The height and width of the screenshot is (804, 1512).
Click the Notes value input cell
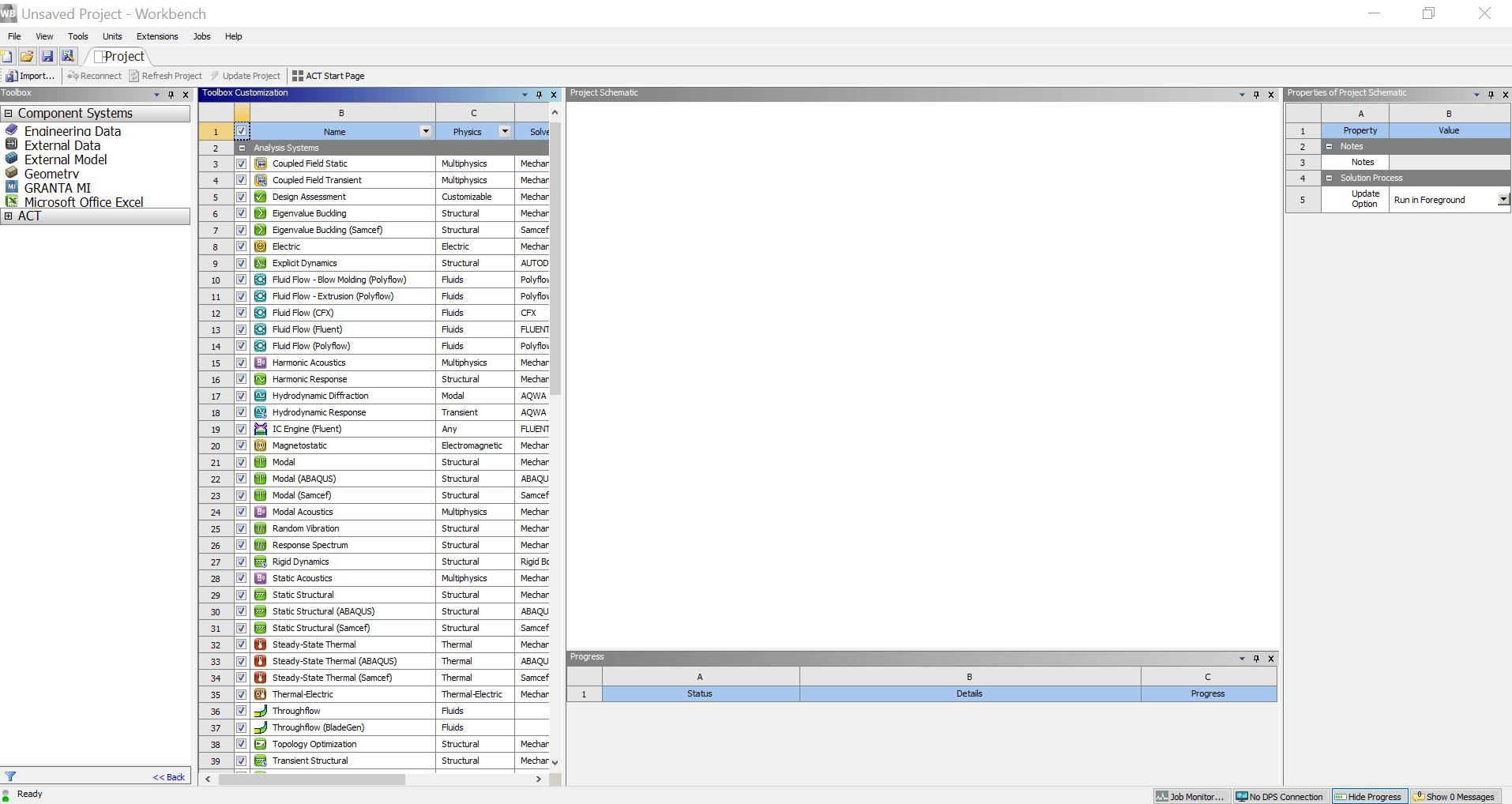click(1450, 162)
